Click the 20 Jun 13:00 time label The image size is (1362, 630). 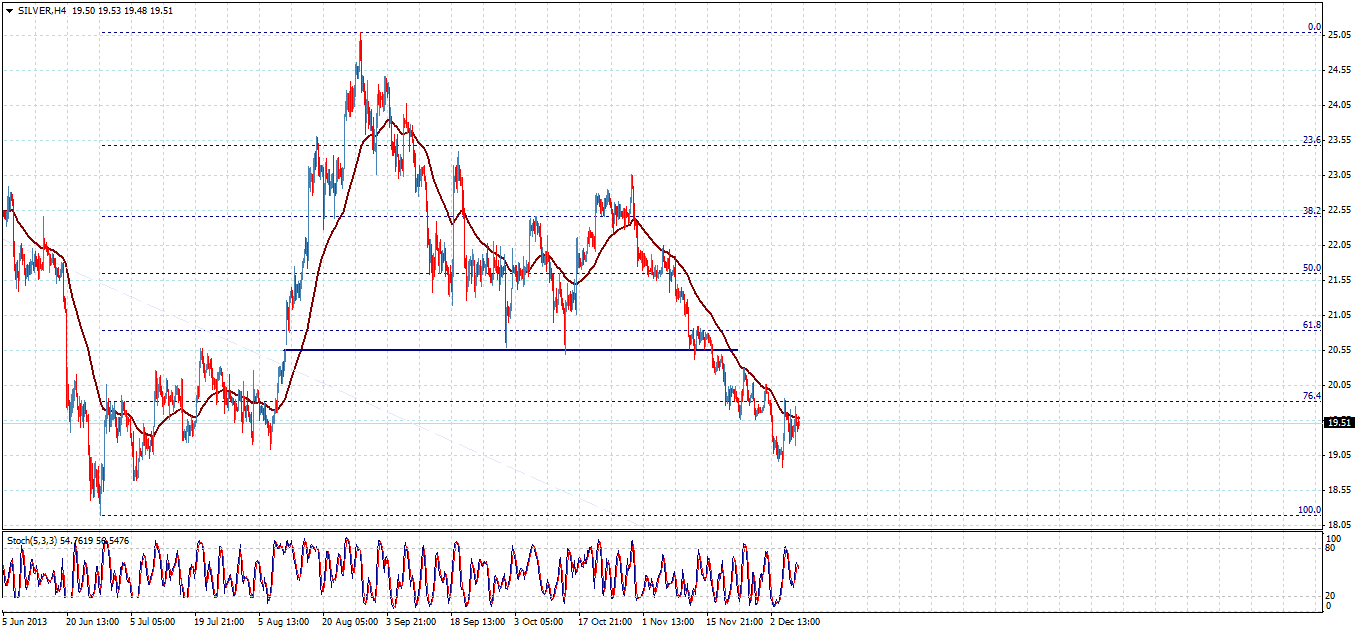pos(94,621)
